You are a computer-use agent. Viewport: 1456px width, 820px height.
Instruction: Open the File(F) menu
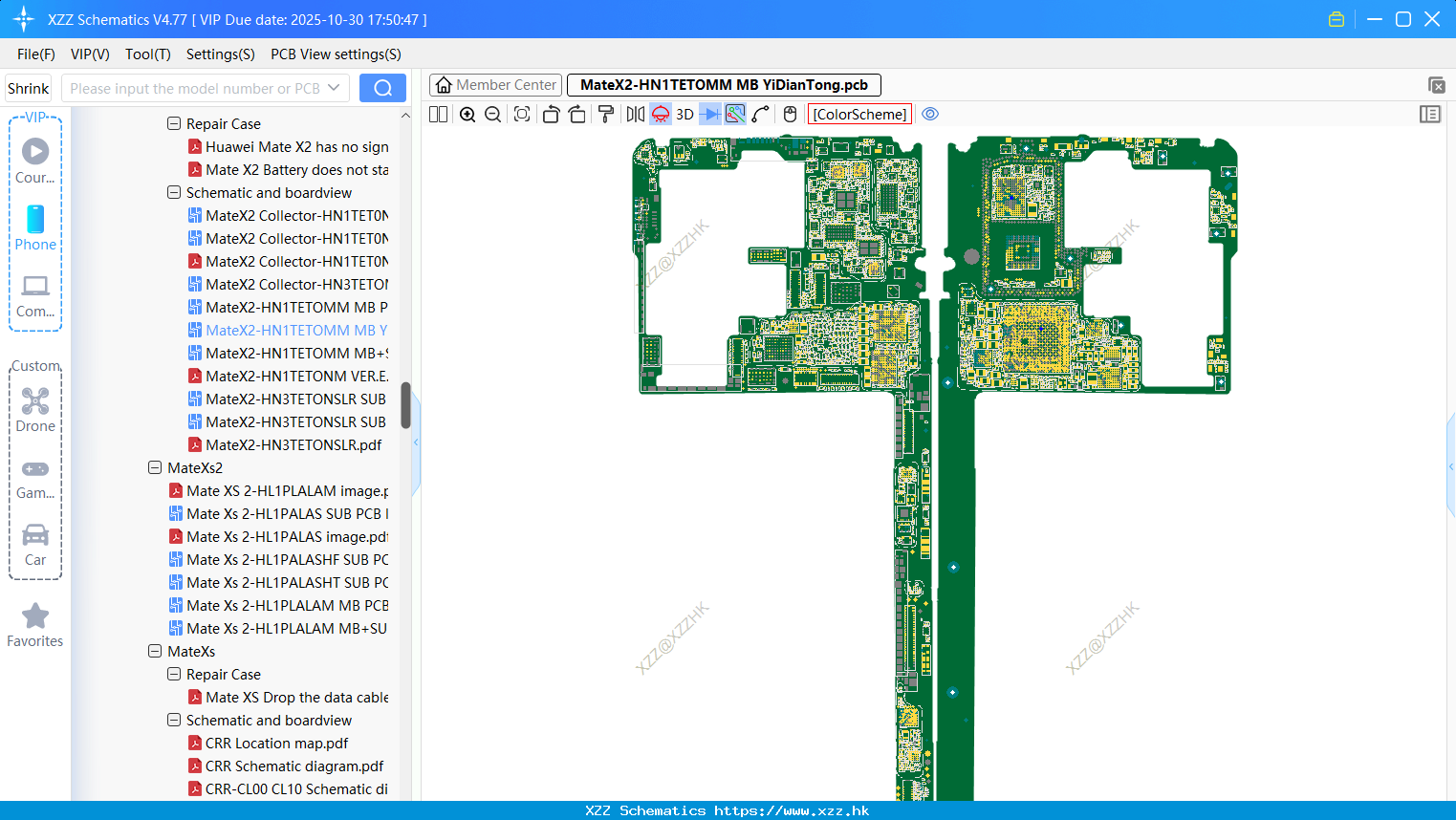[36, 54]
